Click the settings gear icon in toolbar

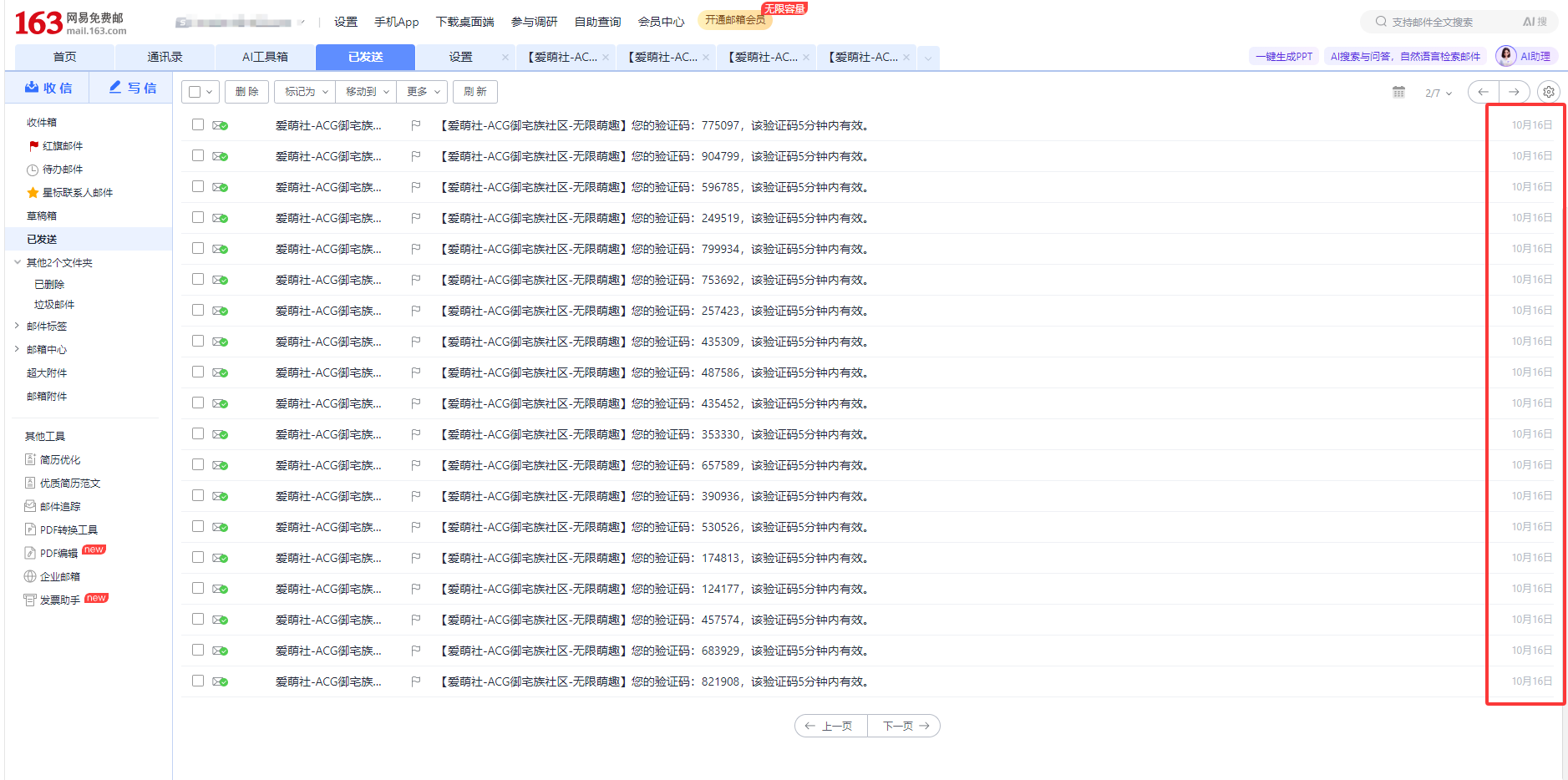point(1548,92)
